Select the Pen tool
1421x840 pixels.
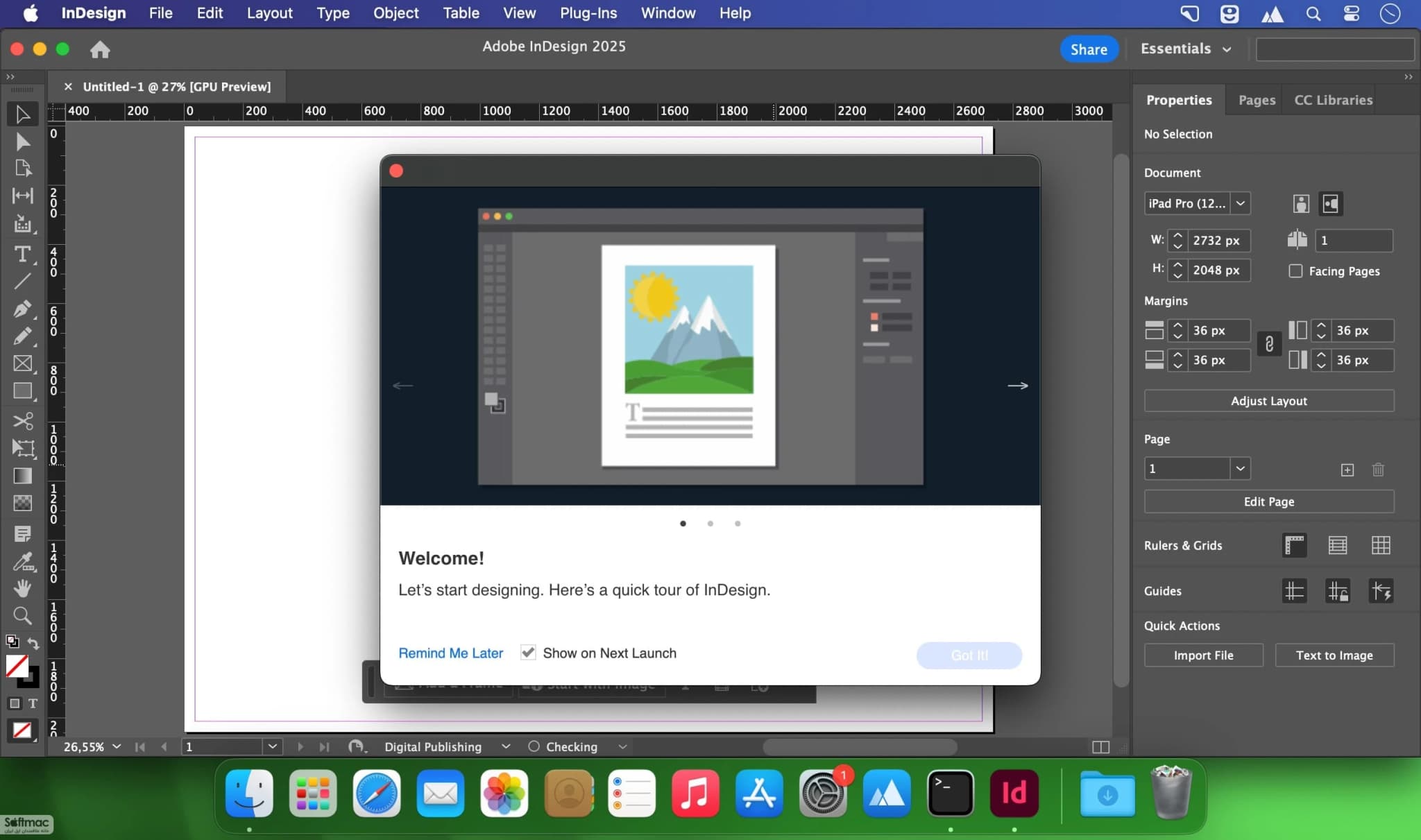tap(22, 309)
